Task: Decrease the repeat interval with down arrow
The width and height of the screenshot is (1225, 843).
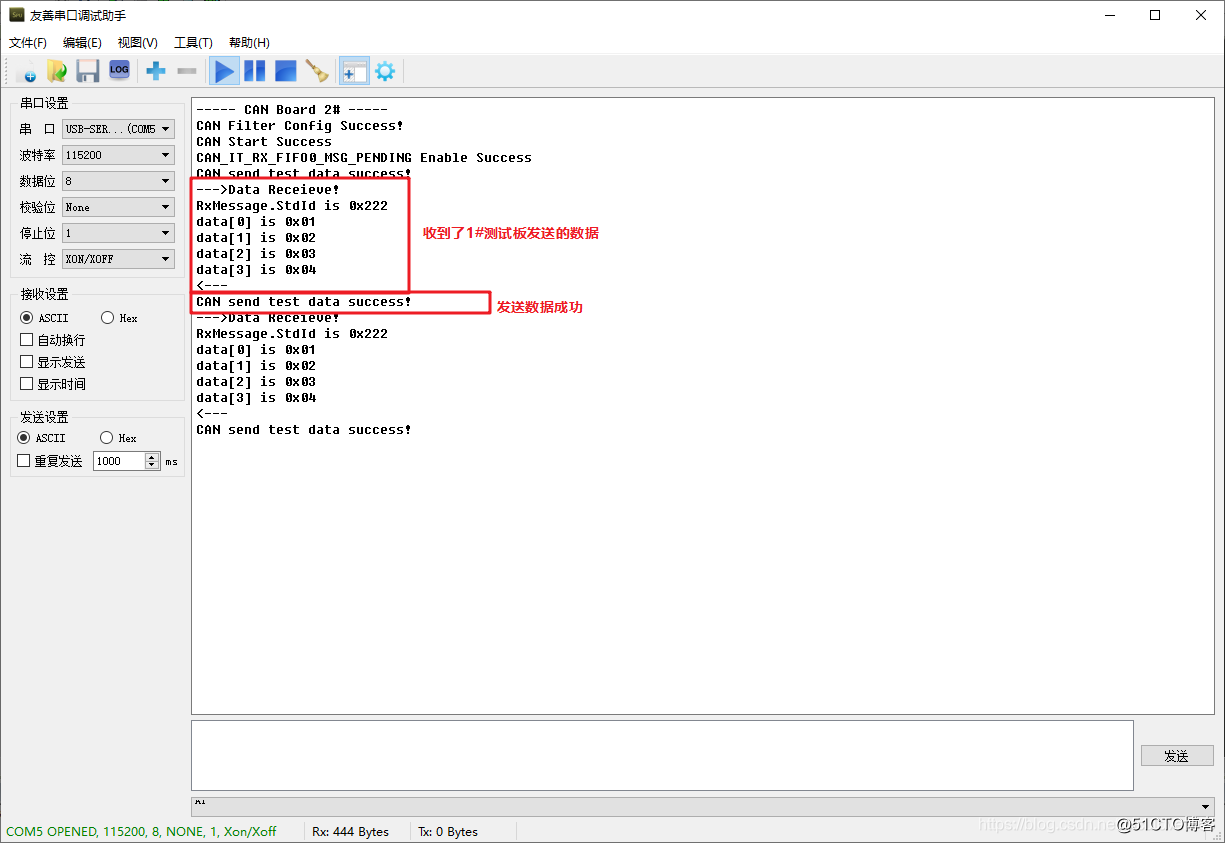Action: [x=152, y=465]
